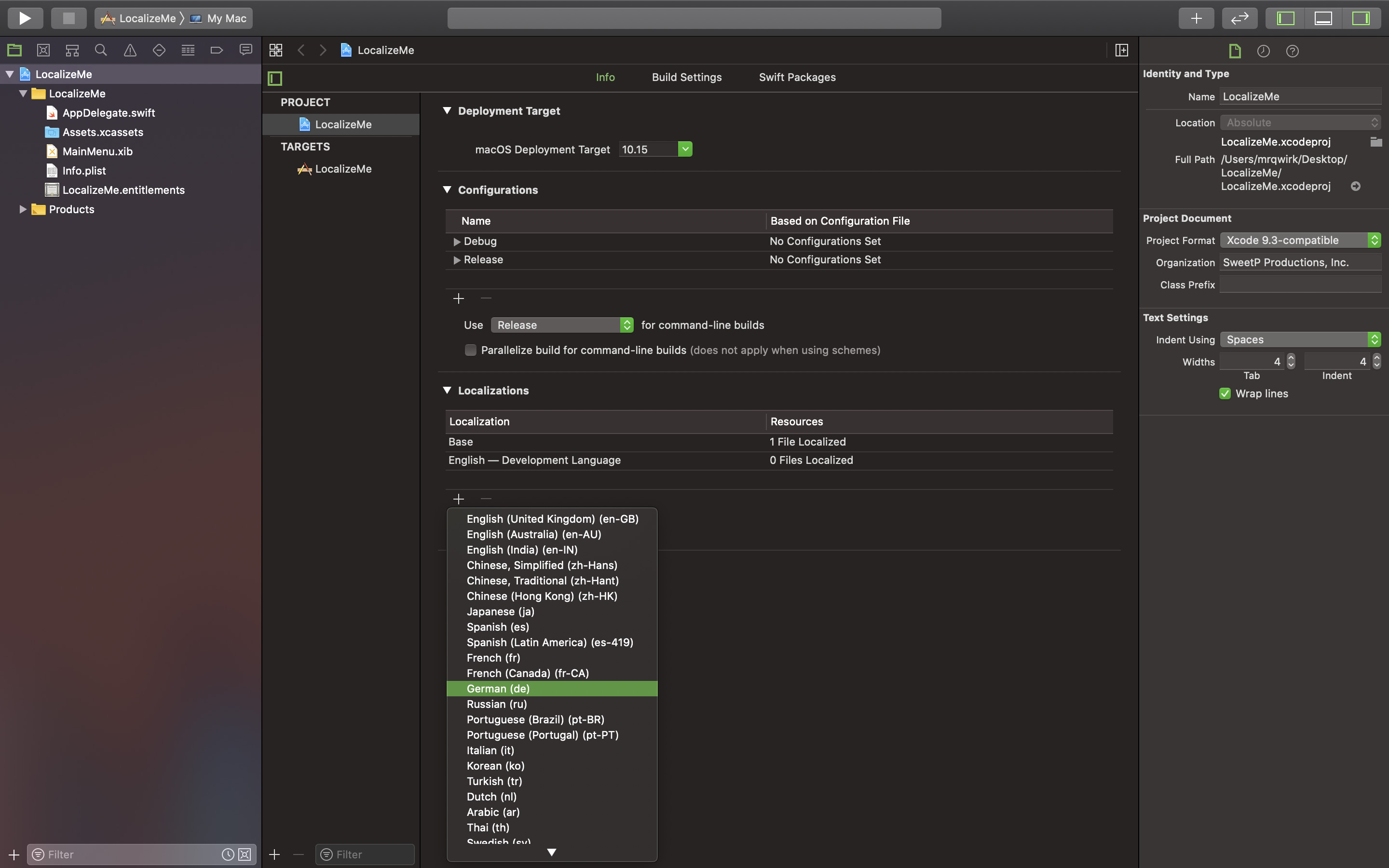
Task: Run the LocalizeMe scheme with Play button
Action: coord(25,18)
